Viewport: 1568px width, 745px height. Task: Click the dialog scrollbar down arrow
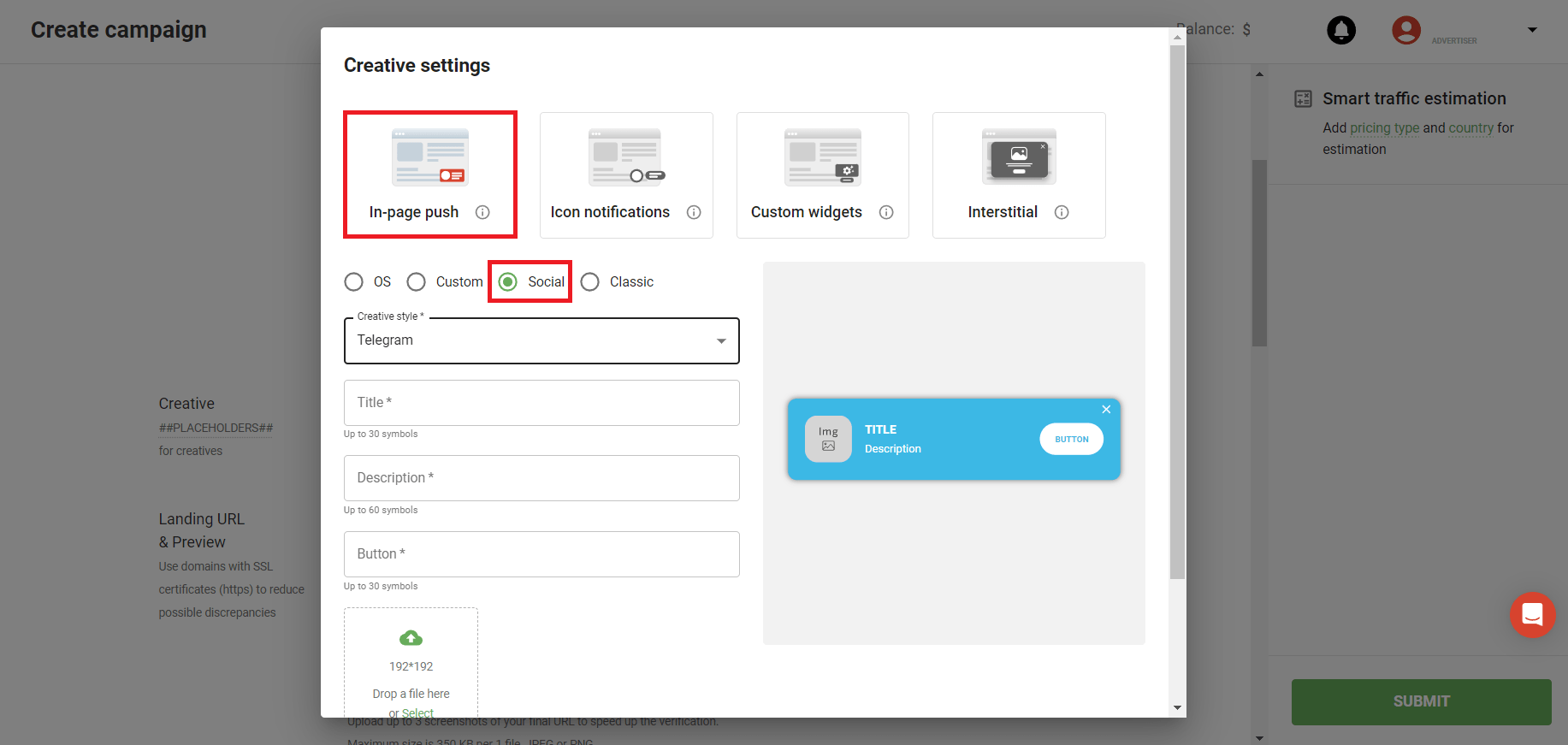tap(1178, 707)
